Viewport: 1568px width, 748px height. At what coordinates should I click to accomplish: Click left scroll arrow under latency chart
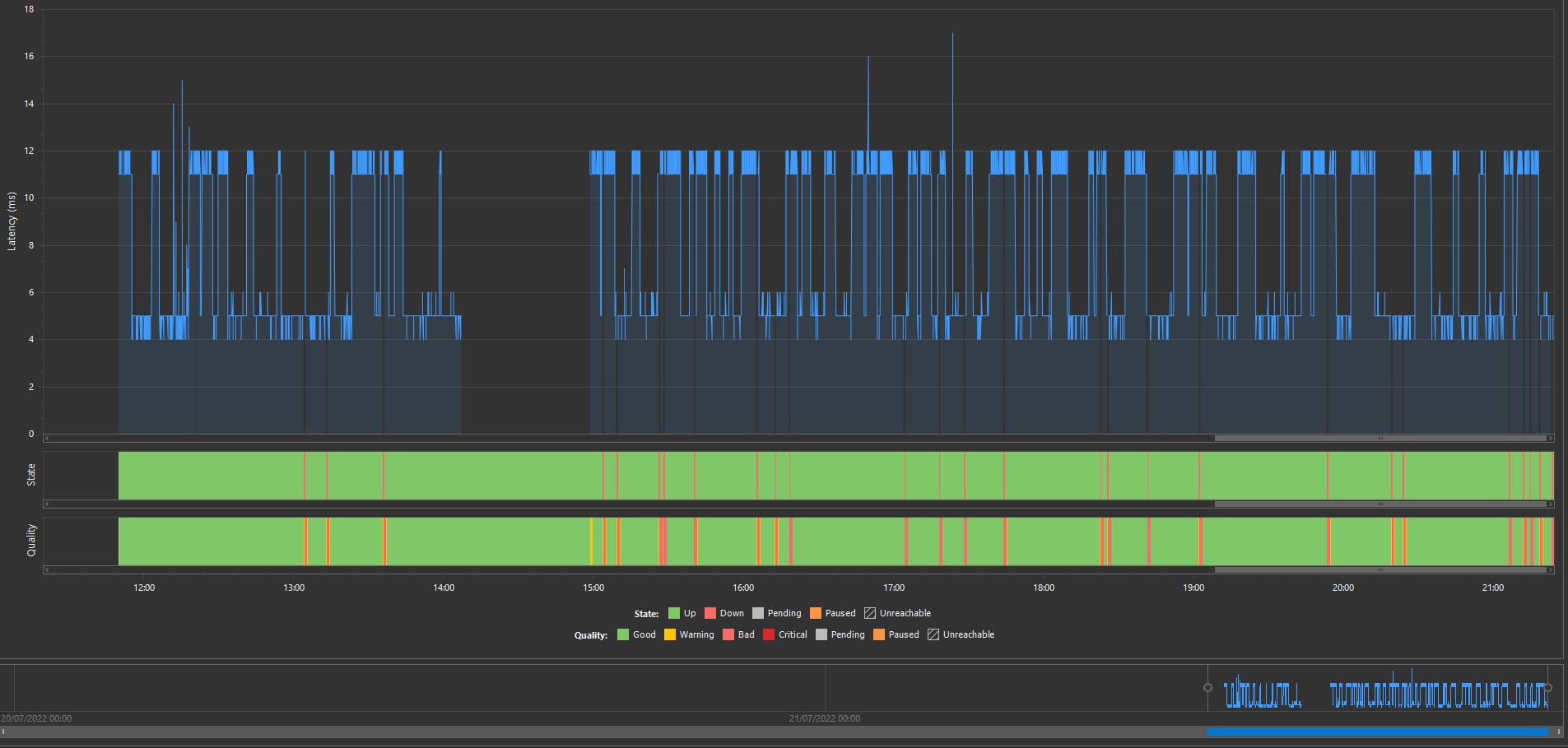[x=47, y=439]
